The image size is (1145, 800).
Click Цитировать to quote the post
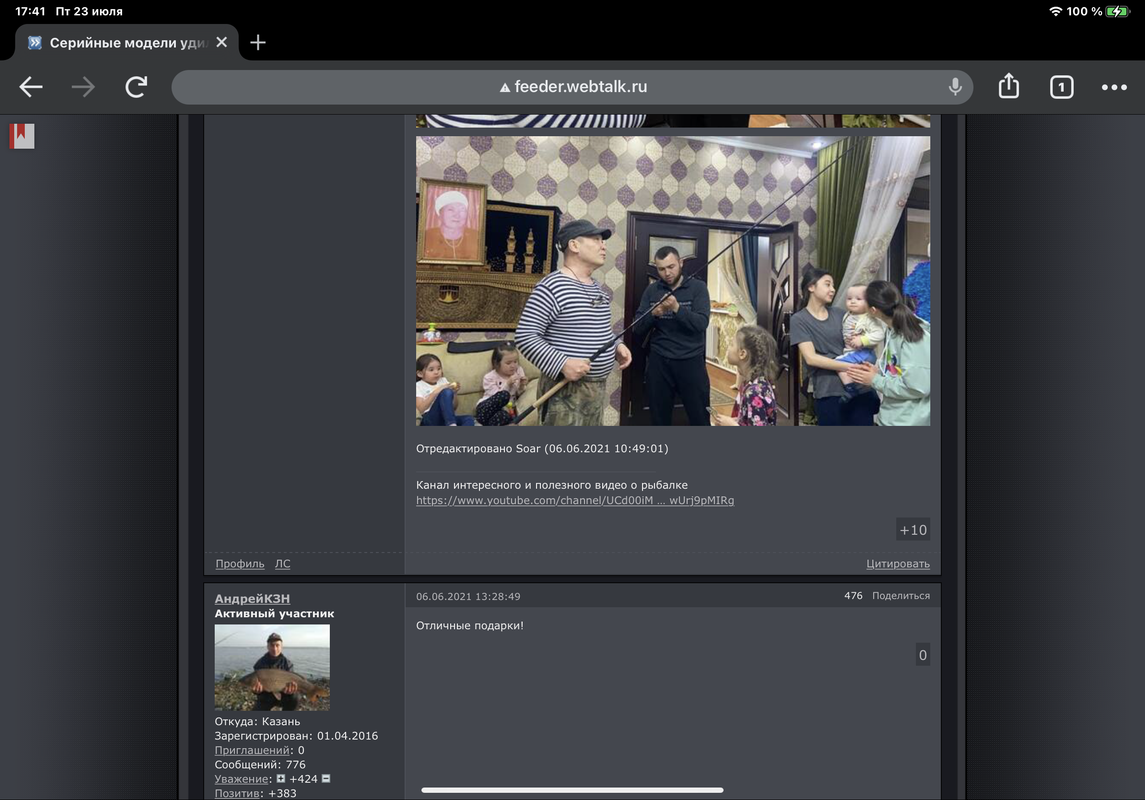click(x=897, y=564)
